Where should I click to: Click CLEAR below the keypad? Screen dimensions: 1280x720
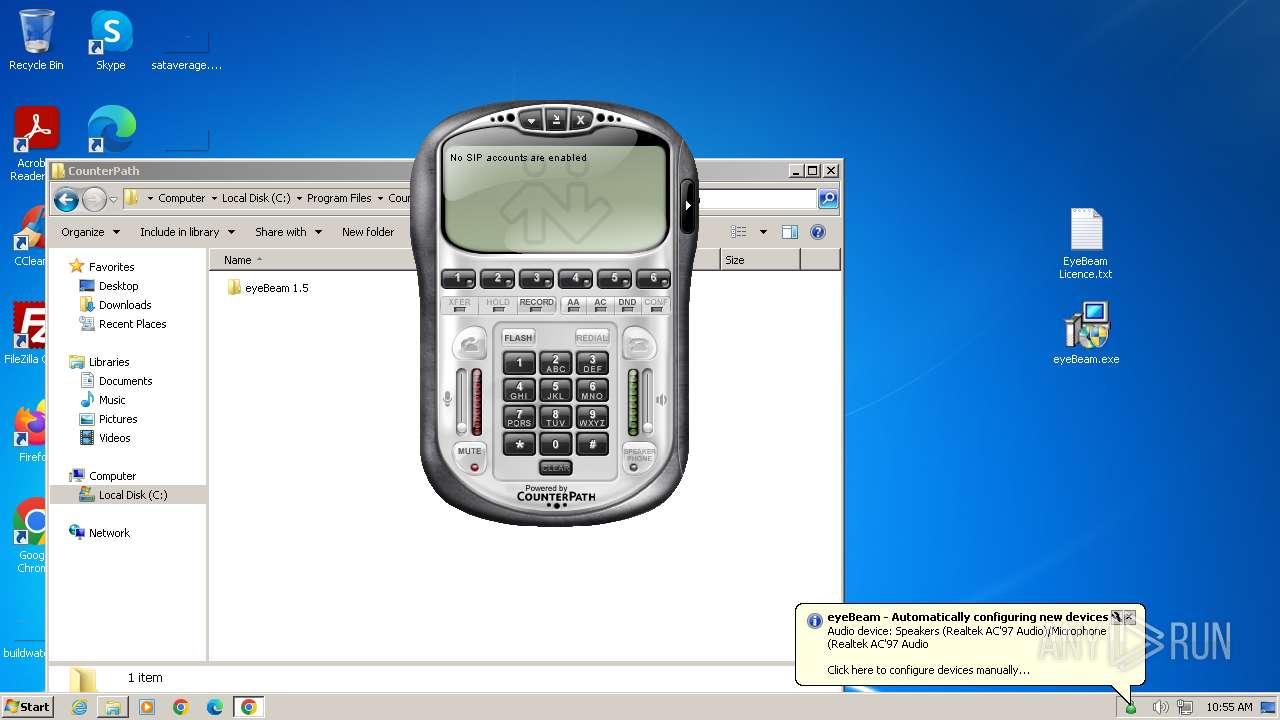(556, 467)
